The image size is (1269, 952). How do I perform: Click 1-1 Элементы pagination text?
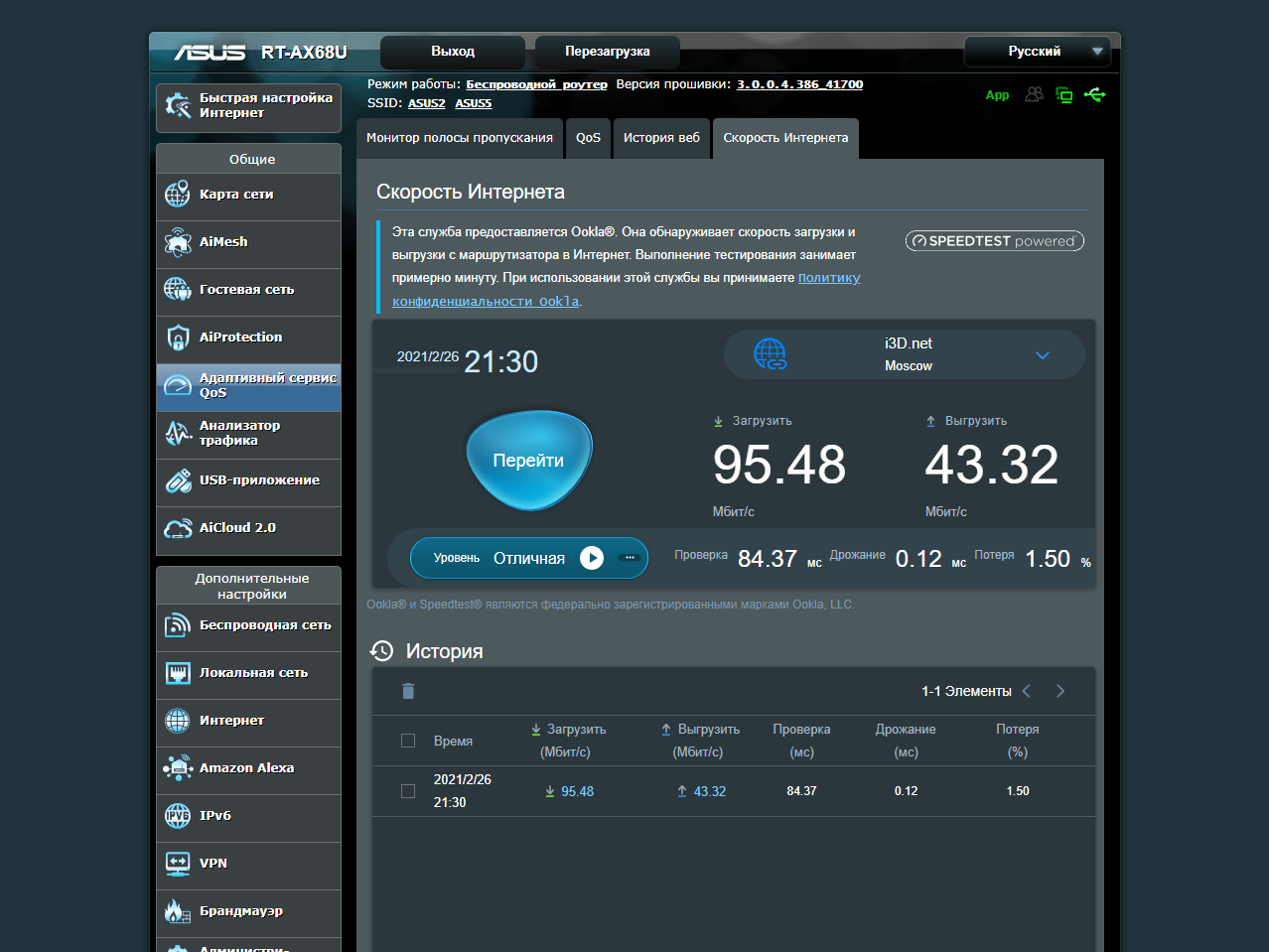pos(966,691)
